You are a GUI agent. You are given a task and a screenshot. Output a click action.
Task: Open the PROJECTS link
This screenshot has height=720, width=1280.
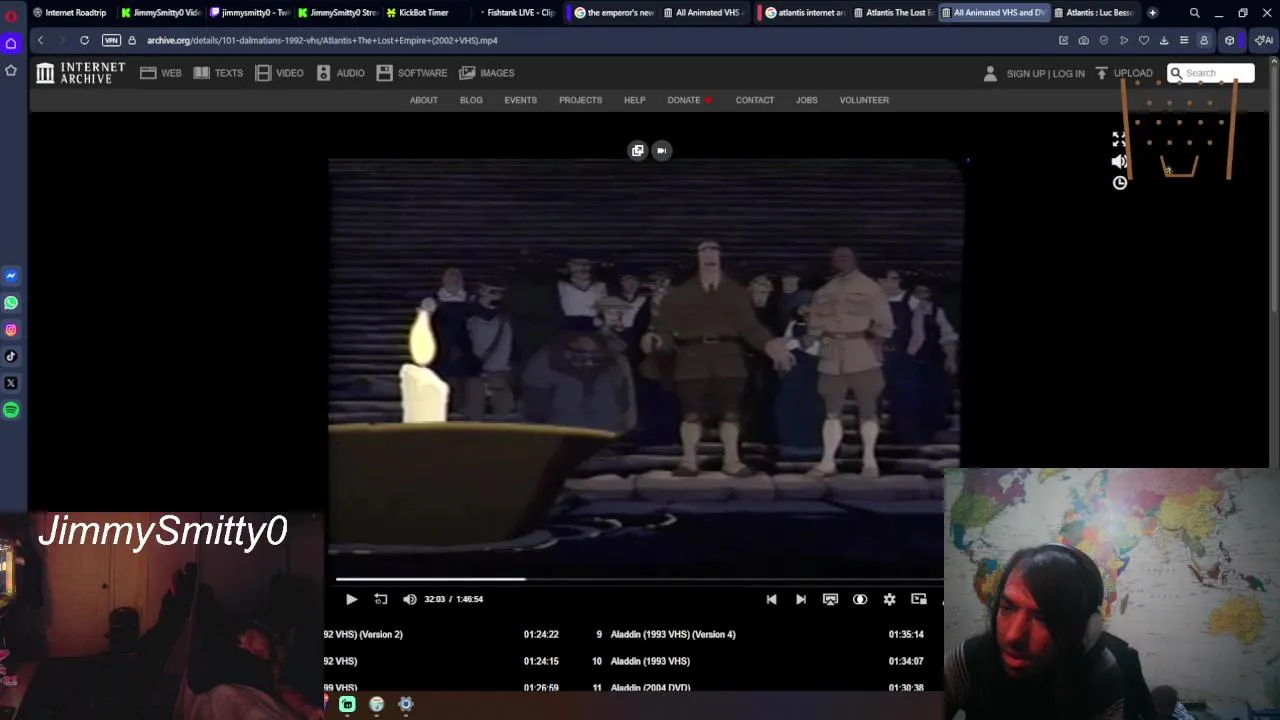click(580, 100)
